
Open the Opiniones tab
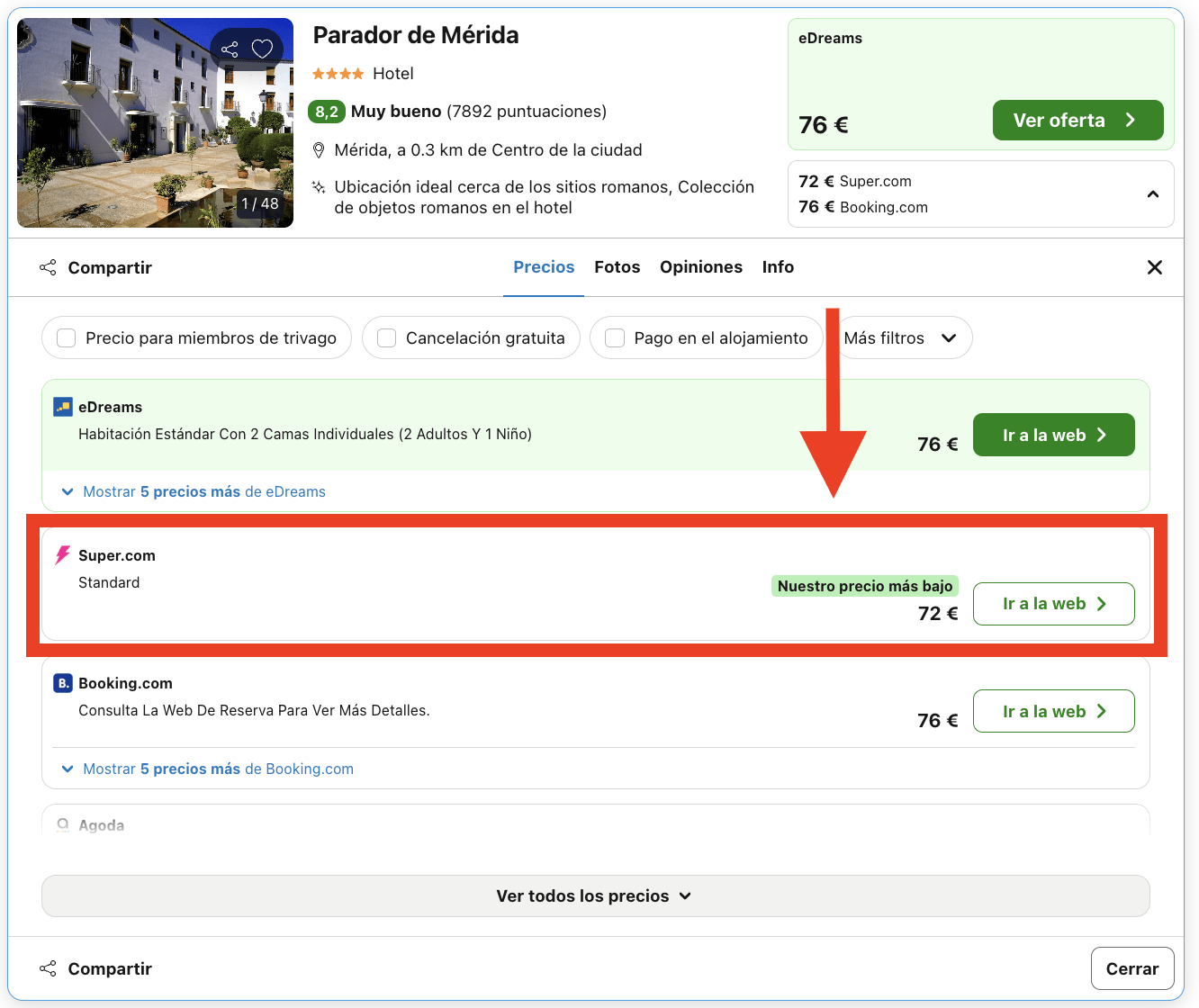pos(701,266)
